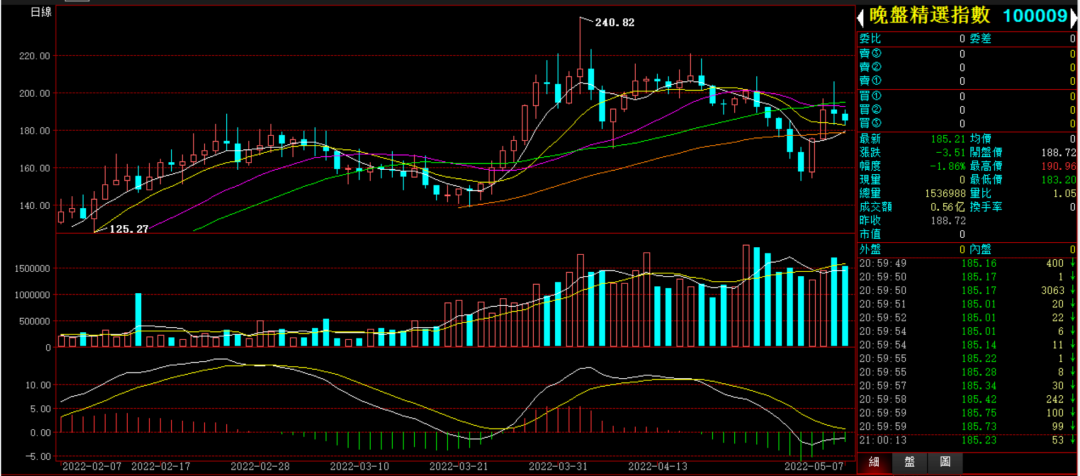Select the 內盤 label

[x=979, y=249]
